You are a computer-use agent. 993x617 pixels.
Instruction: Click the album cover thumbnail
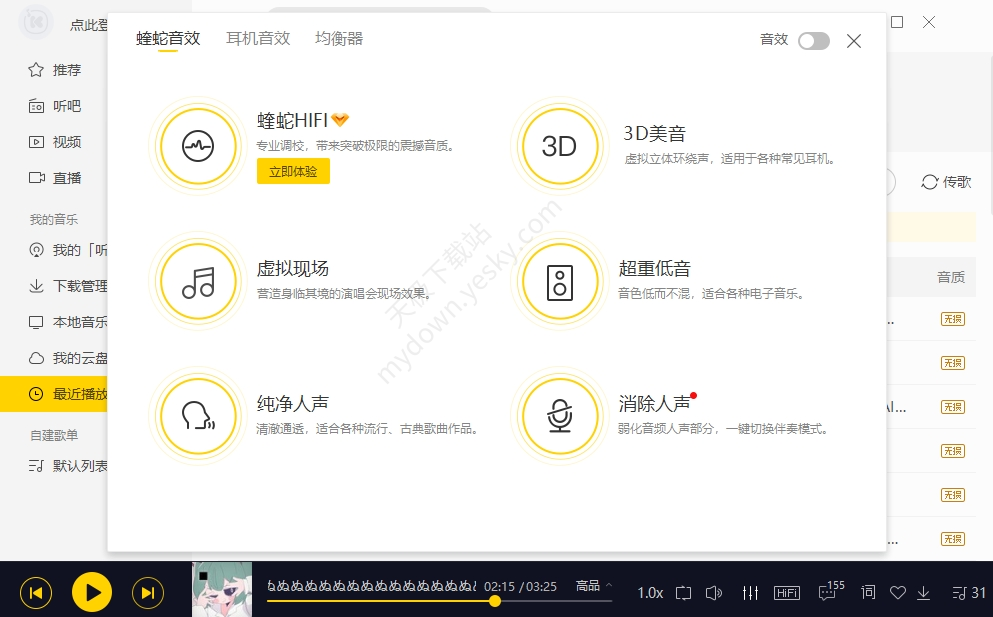tap(222, 589)
